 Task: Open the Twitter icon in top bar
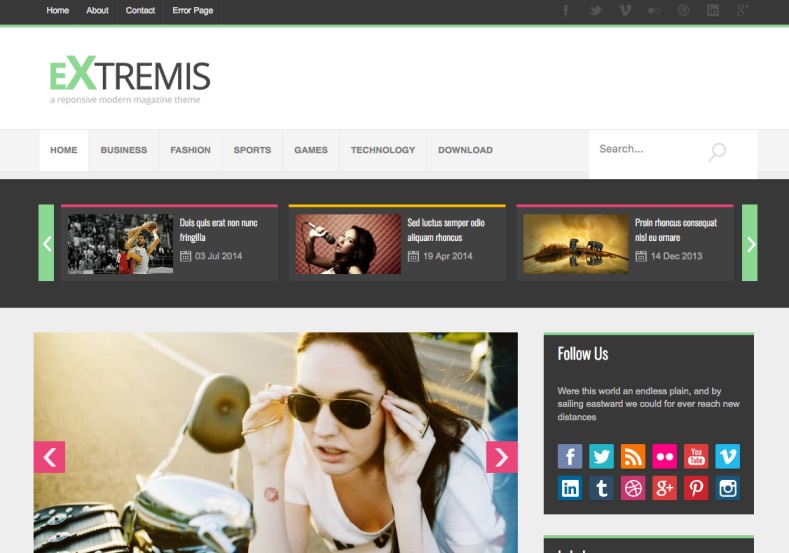[595, 10]
